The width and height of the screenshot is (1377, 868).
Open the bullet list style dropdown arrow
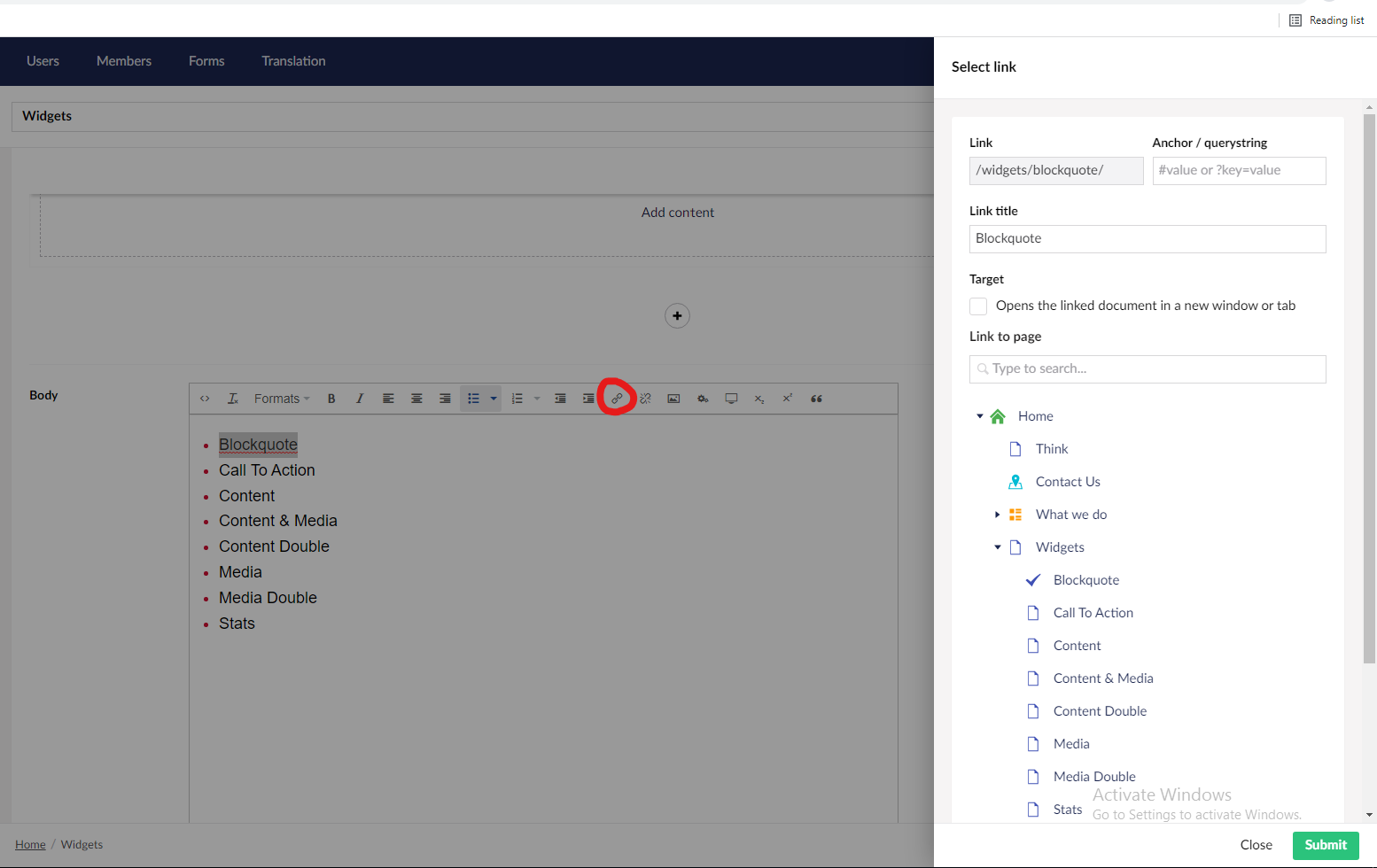[x=494, y=399]
